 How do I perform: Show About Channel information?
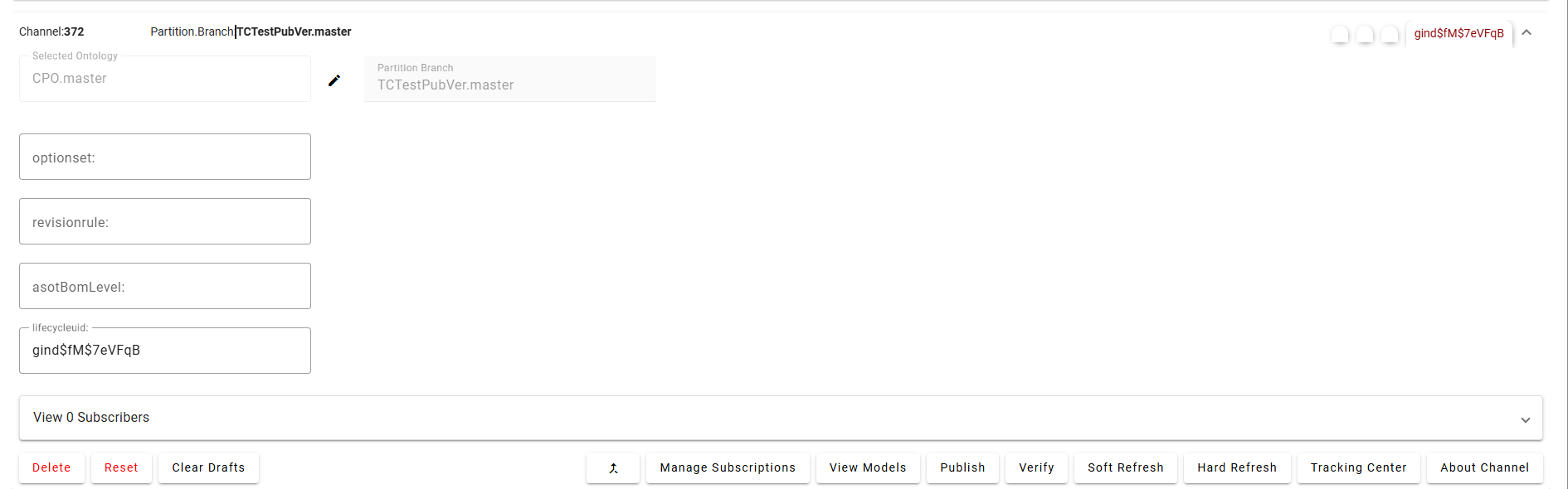point(1484,468)
